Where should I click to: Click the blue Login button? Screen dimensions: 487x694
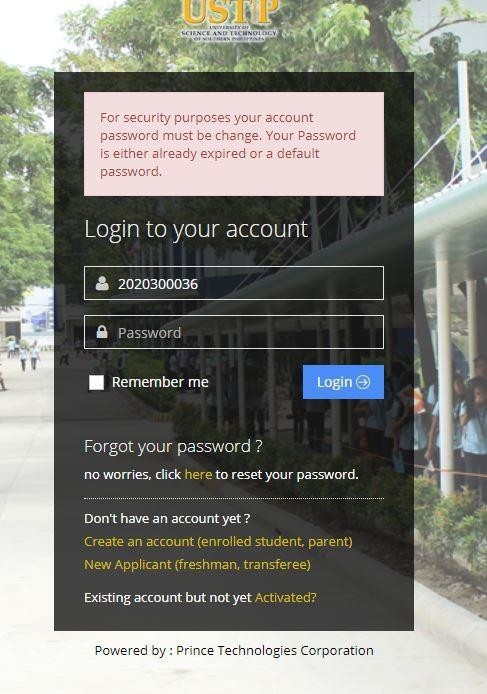343,382
